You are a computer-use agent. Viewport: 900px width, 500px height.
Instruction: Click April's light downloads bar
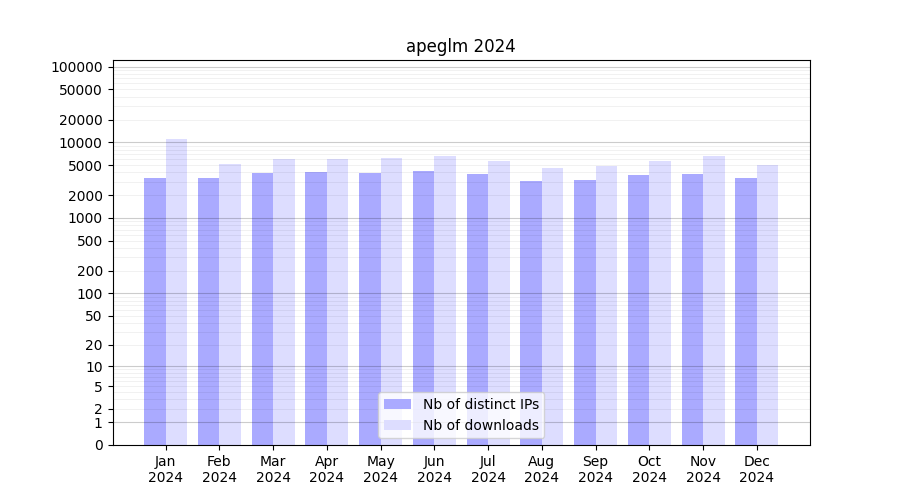(x=337, y=302)
